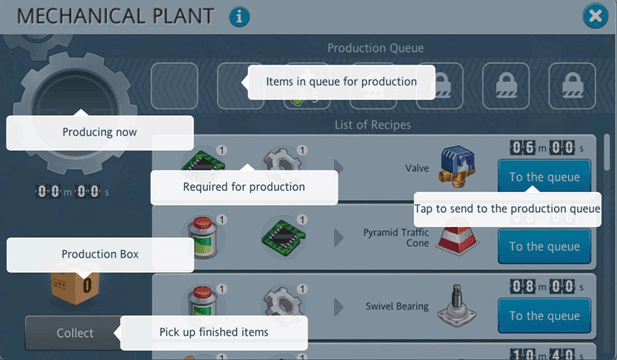Click the production box icon
Viewport: 617px width, 360px height.
[75, 287]
